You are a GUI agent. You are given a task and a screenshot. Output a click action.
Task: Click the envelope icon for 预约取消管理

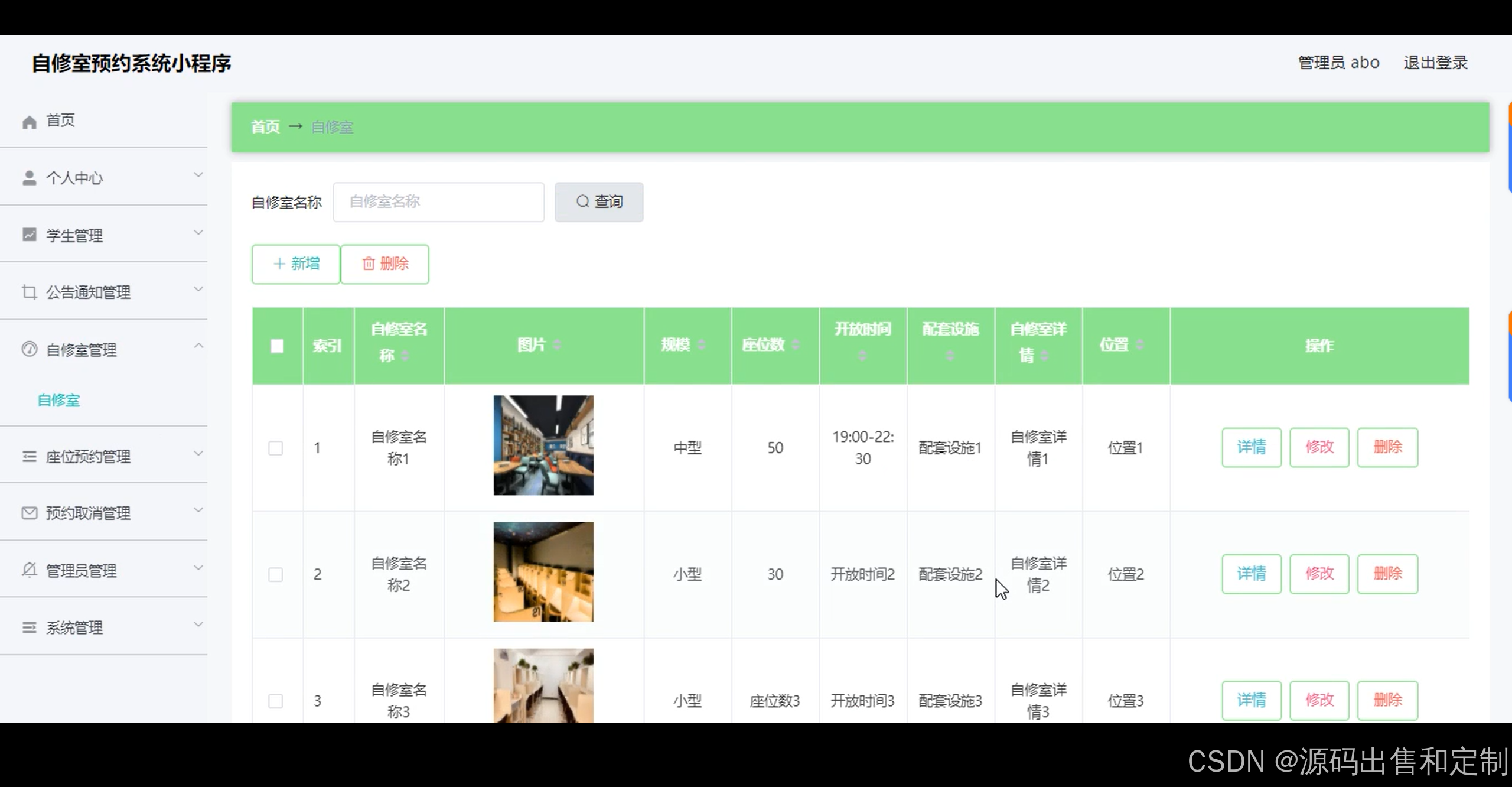[29, 513]
